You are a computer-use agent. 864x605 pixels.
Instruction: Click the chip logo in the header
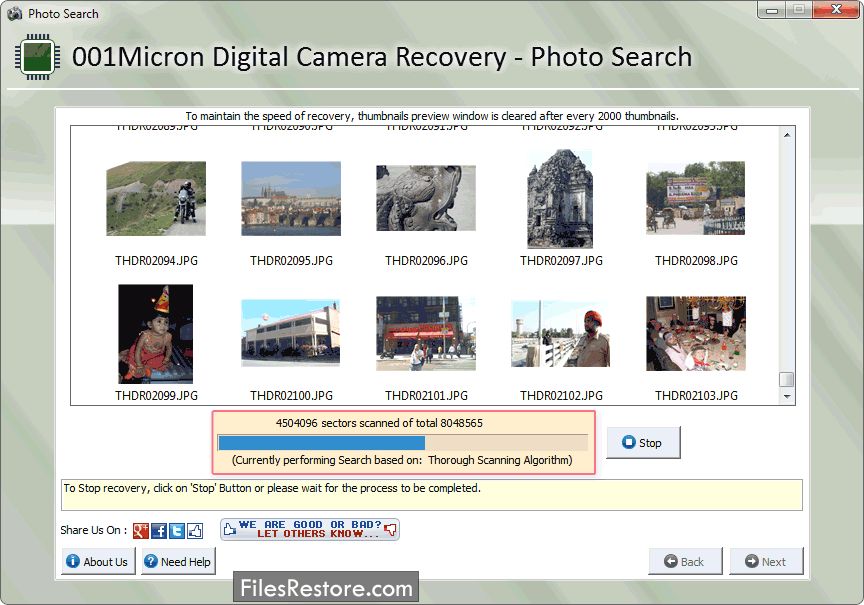[x=37, y=57]
